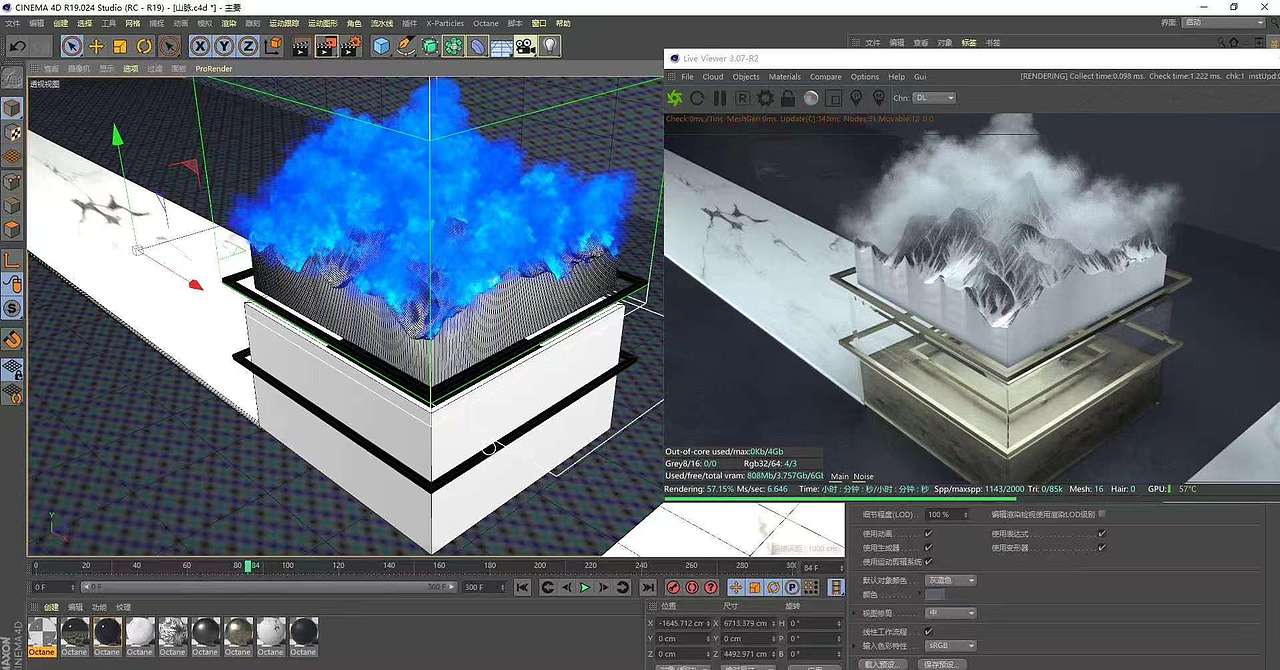Screen dimensions: 1280x670
Task: Open the Chn DL channel dropdown
Action: [935, 98]
